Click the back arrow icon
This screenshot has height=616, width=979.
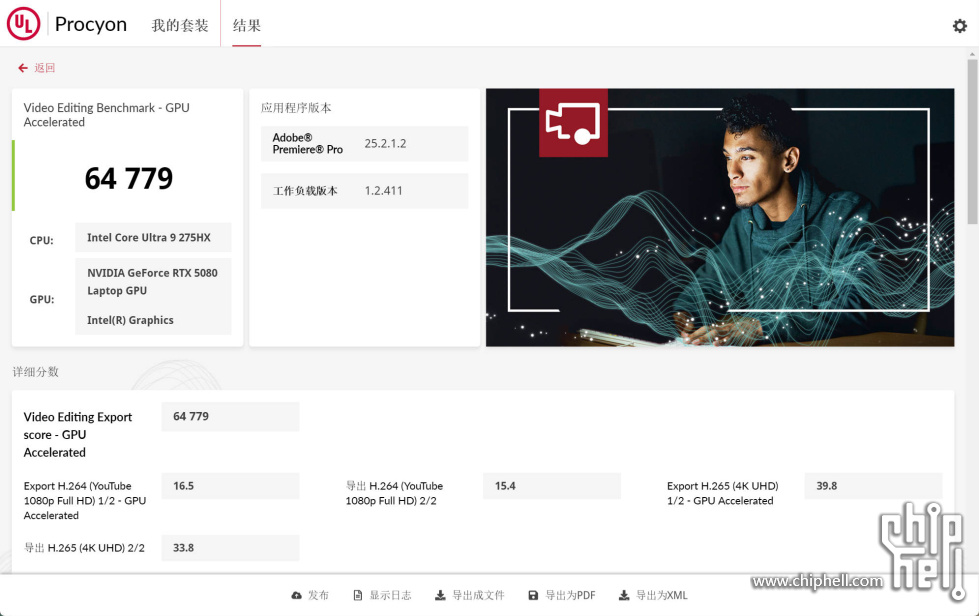23,68
